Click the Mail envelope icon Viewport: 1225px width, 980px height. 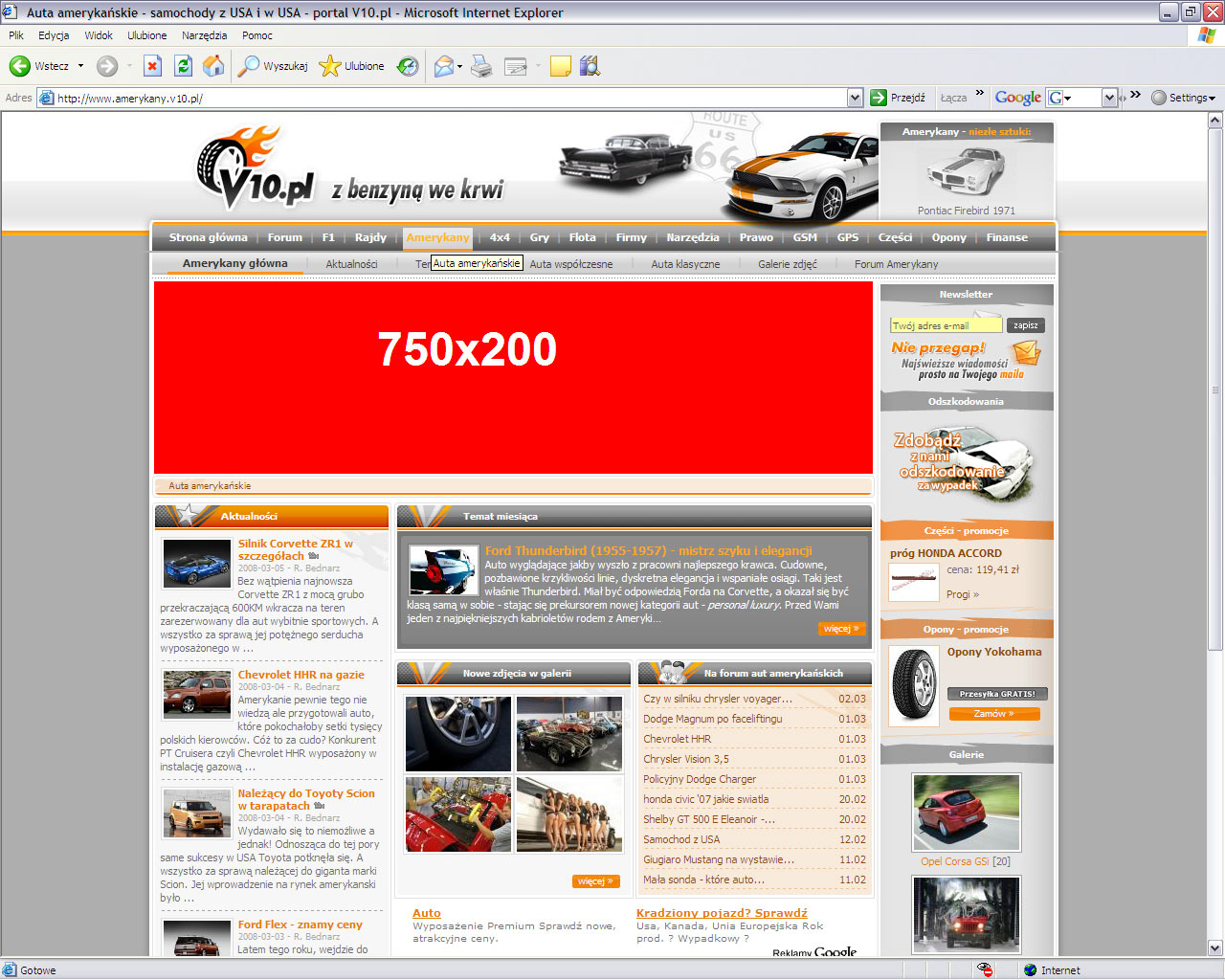(443, 66)
